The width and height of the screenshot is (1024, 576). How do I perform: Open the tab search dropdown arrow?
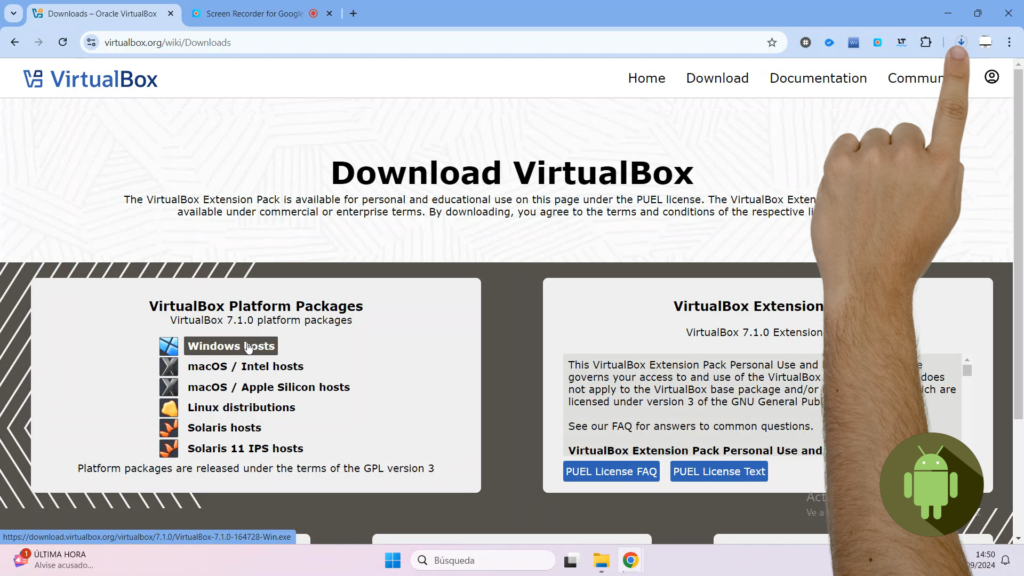(x=13, y=13)
